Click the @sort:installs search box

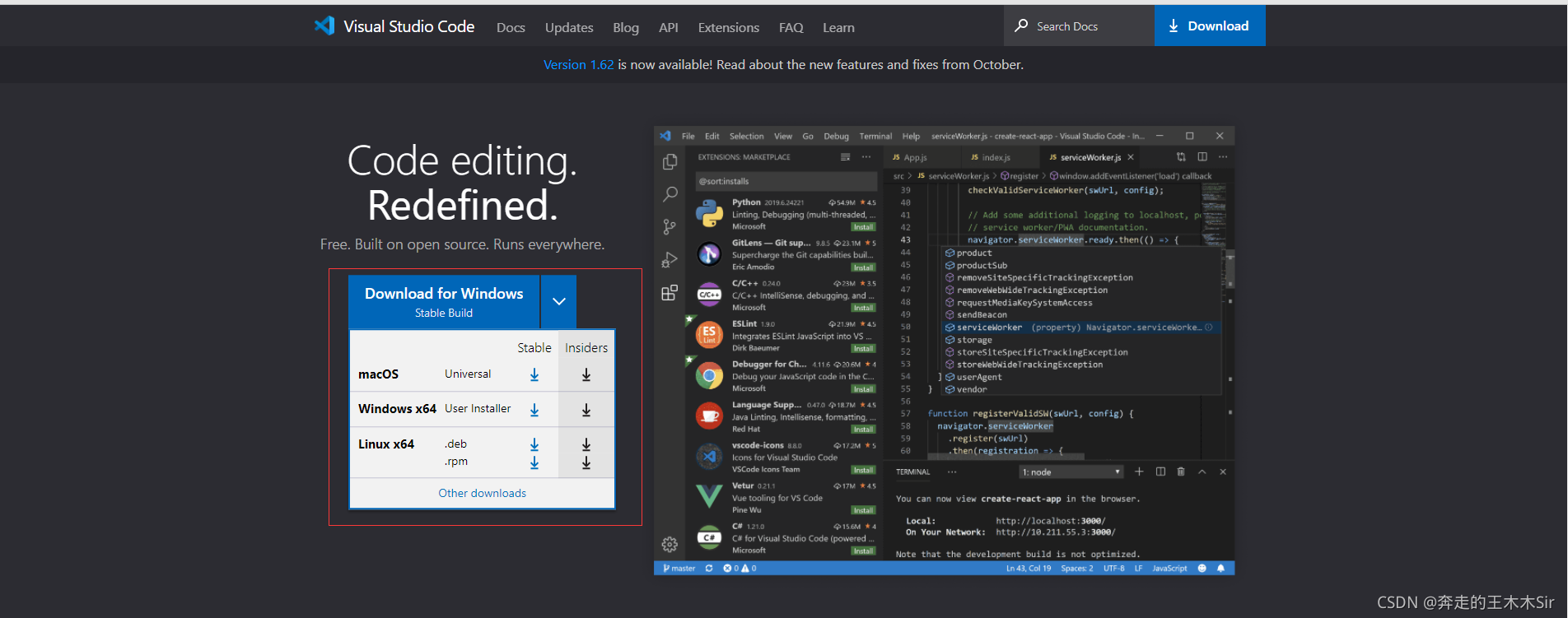786,181
